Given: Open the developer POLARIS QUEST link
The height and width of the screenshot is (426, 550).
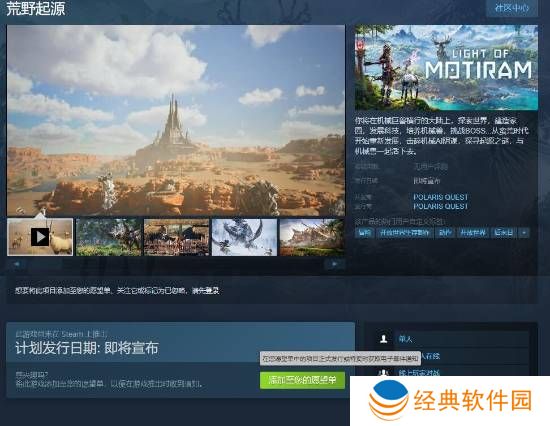Looking at the screenshot, I should 441,197.
